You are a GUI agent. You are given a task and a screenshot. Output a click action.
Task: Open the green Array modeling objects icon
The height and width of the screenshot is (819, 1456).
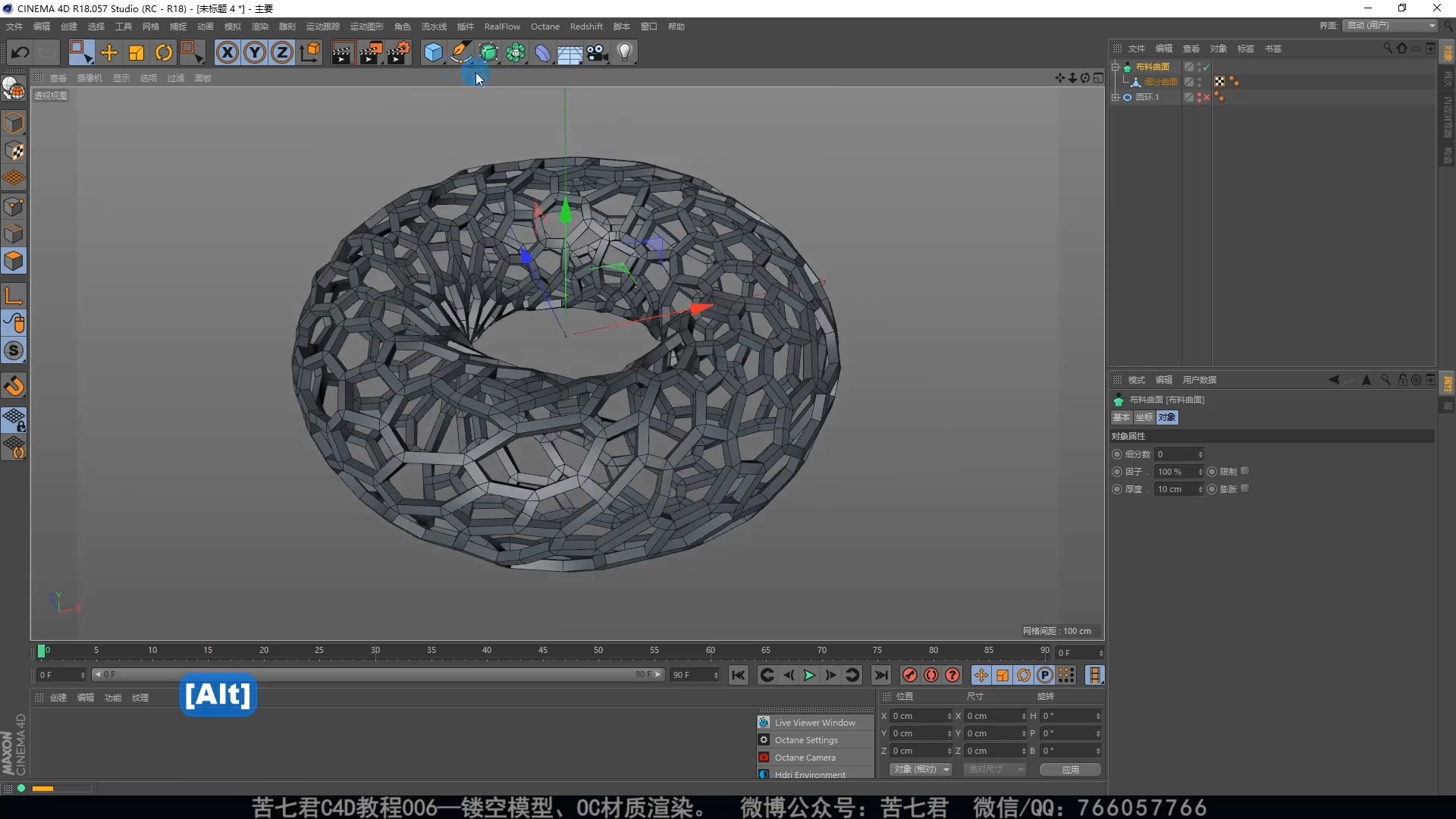516,52
